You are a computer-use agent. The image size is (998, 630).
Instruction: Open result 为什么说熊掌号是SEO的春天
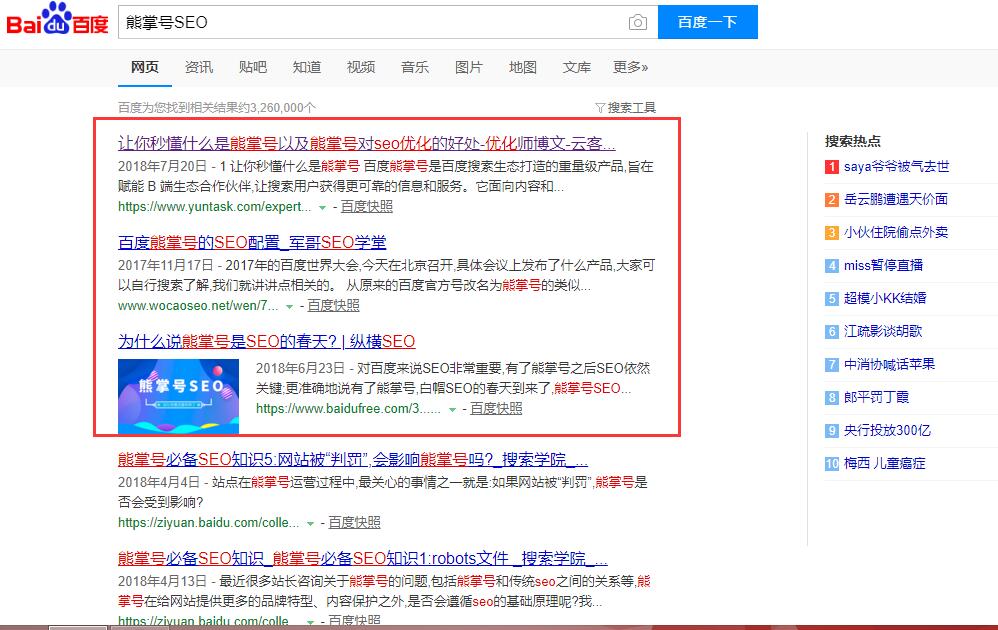pyautogui.click(x=266, y=341)
